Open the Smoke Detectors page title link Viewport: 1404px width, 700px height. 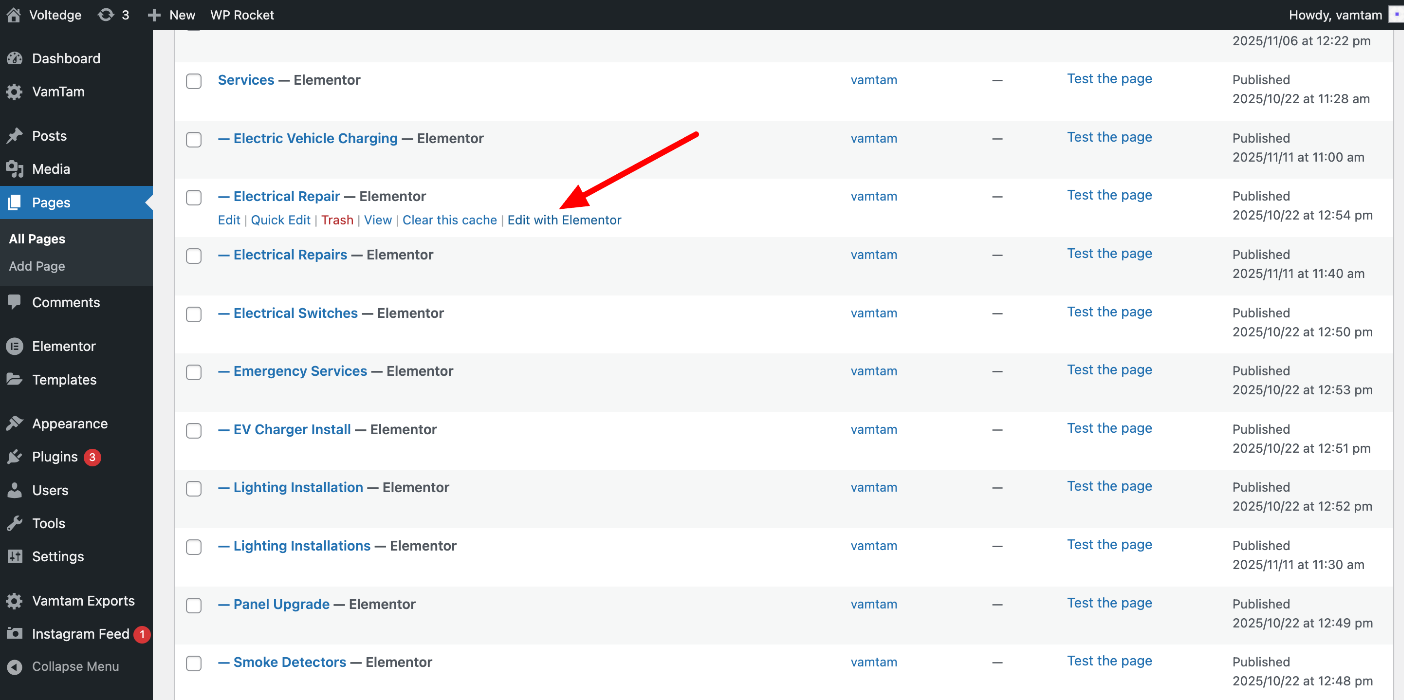click(282, 662)
